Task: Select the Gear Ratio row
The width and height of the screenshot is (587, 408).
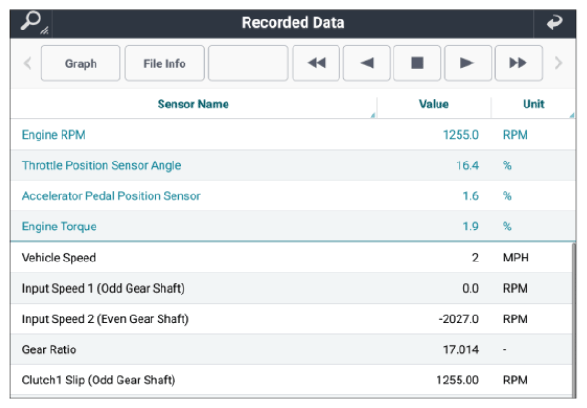Action: 291,350
